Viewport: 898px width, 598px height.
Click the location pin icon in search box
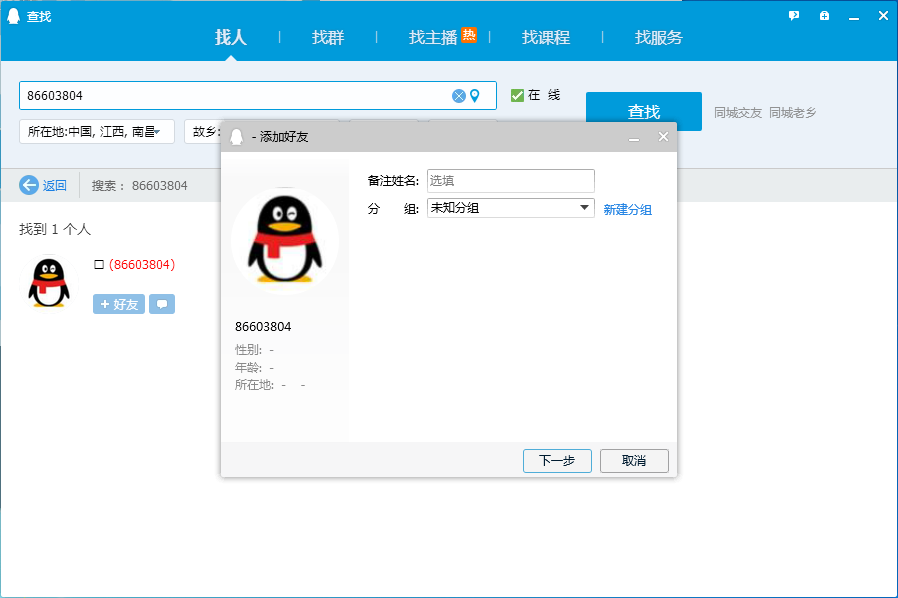[x=475, y=96]
